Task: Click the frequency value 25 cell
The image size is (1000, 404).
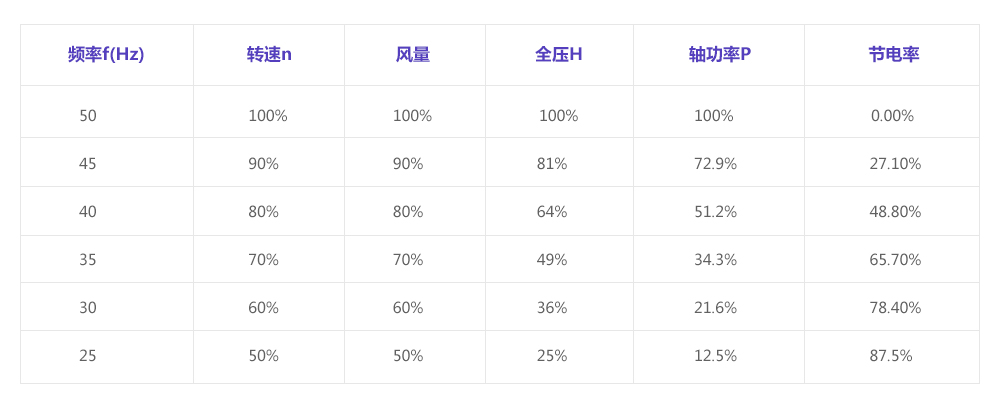Action: tap(88, 356)
